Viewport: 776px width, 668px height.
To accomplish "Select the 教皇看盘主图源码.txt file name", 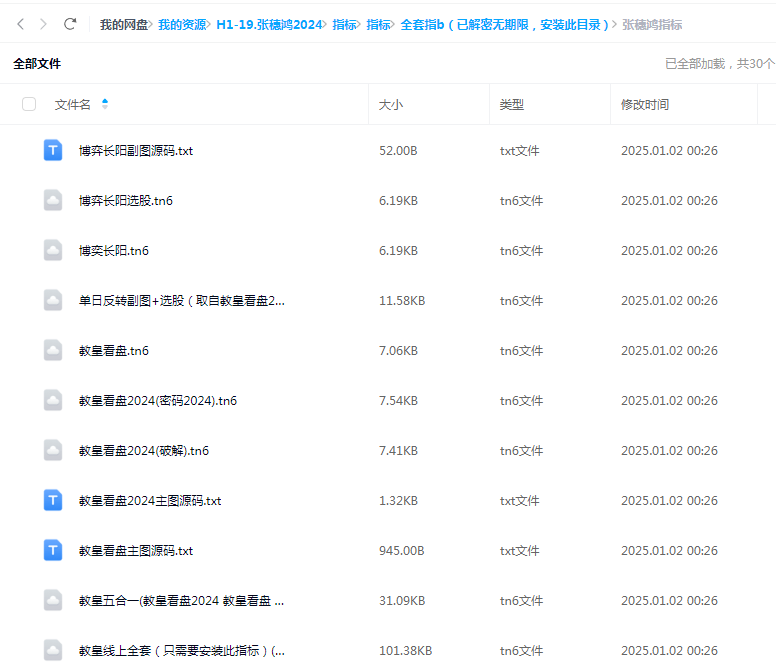I will coord(136,551).
